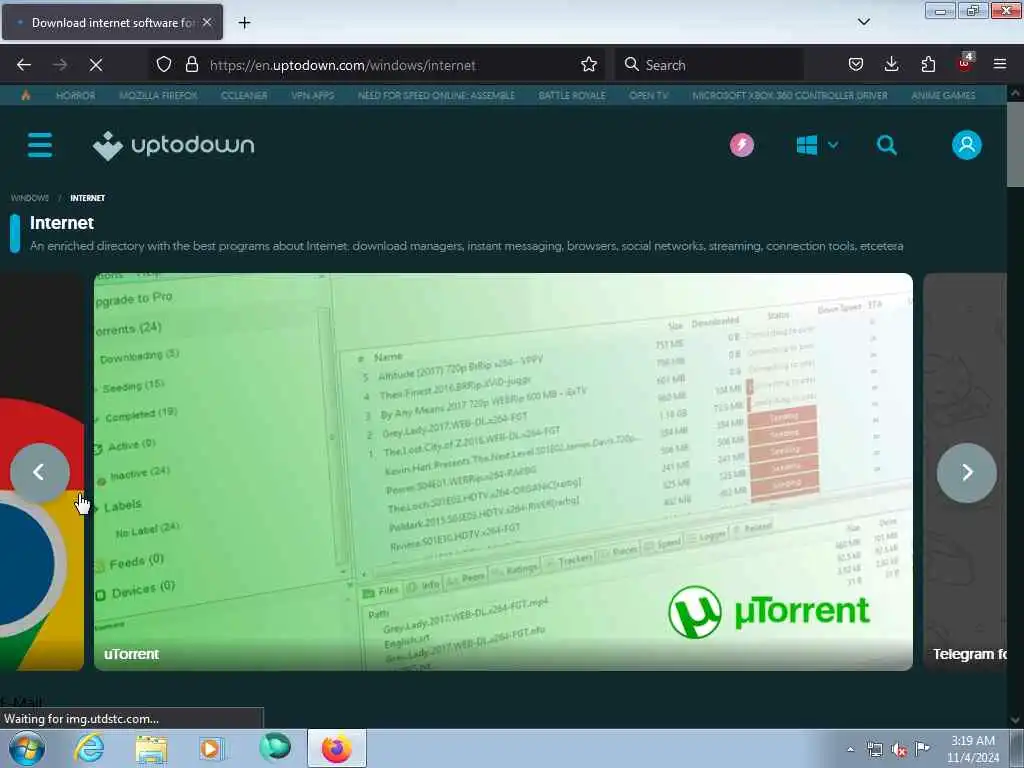
Task: Show previous carousel slide
Action: [x=39, y=472]
